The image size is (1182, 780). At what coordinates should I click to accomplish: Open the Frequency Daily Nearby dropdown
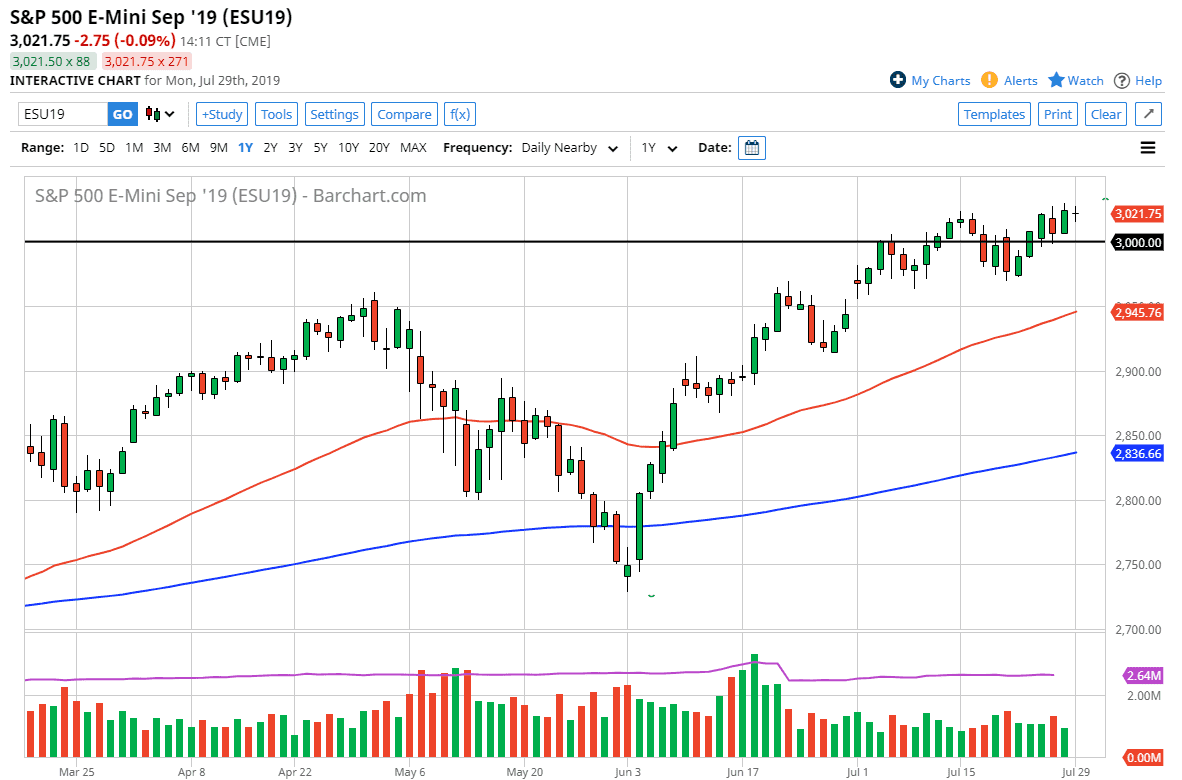coord(570,147)
